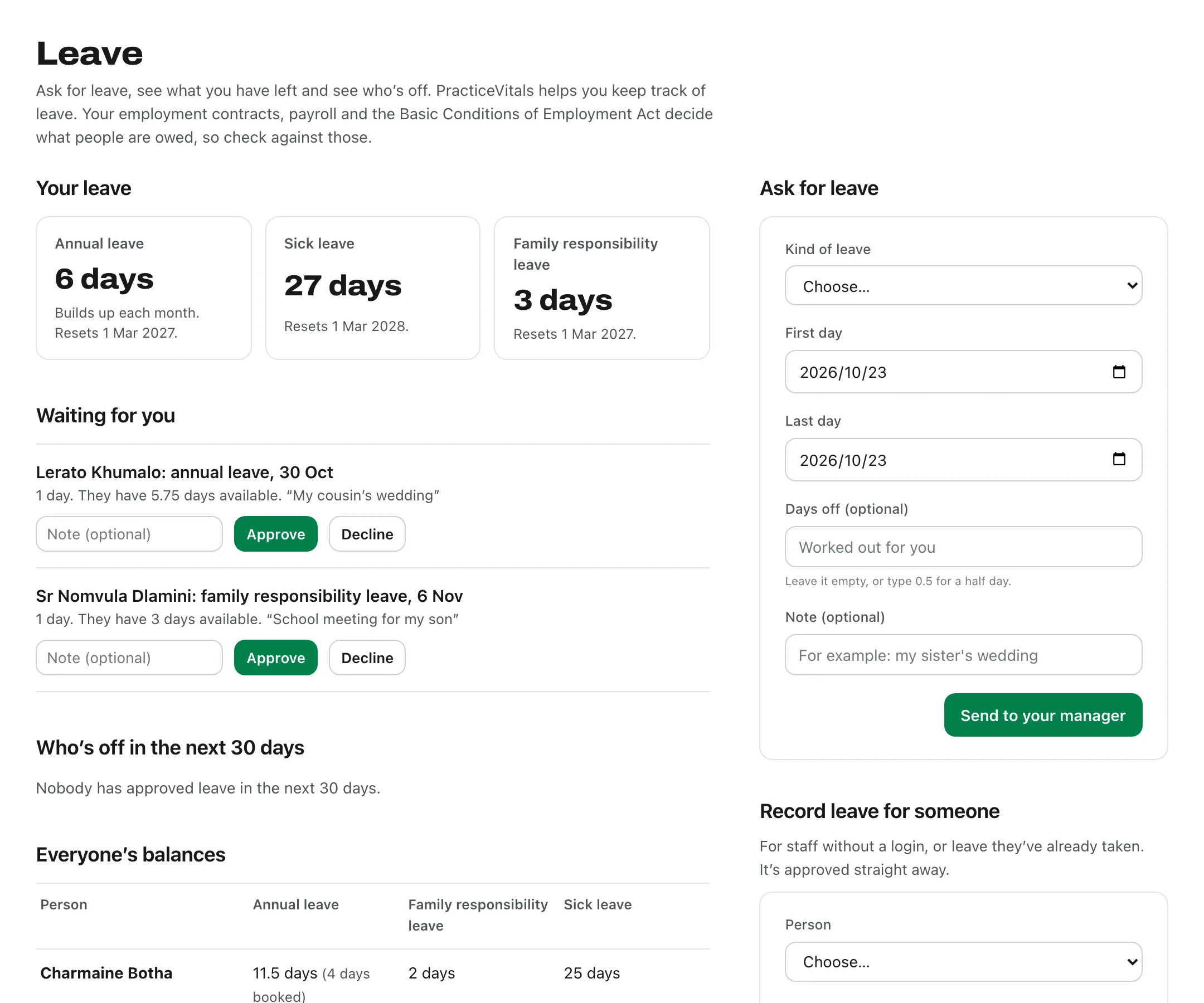Click the 'Leave it empty, or type 0.5' hint

click(898, 581)
